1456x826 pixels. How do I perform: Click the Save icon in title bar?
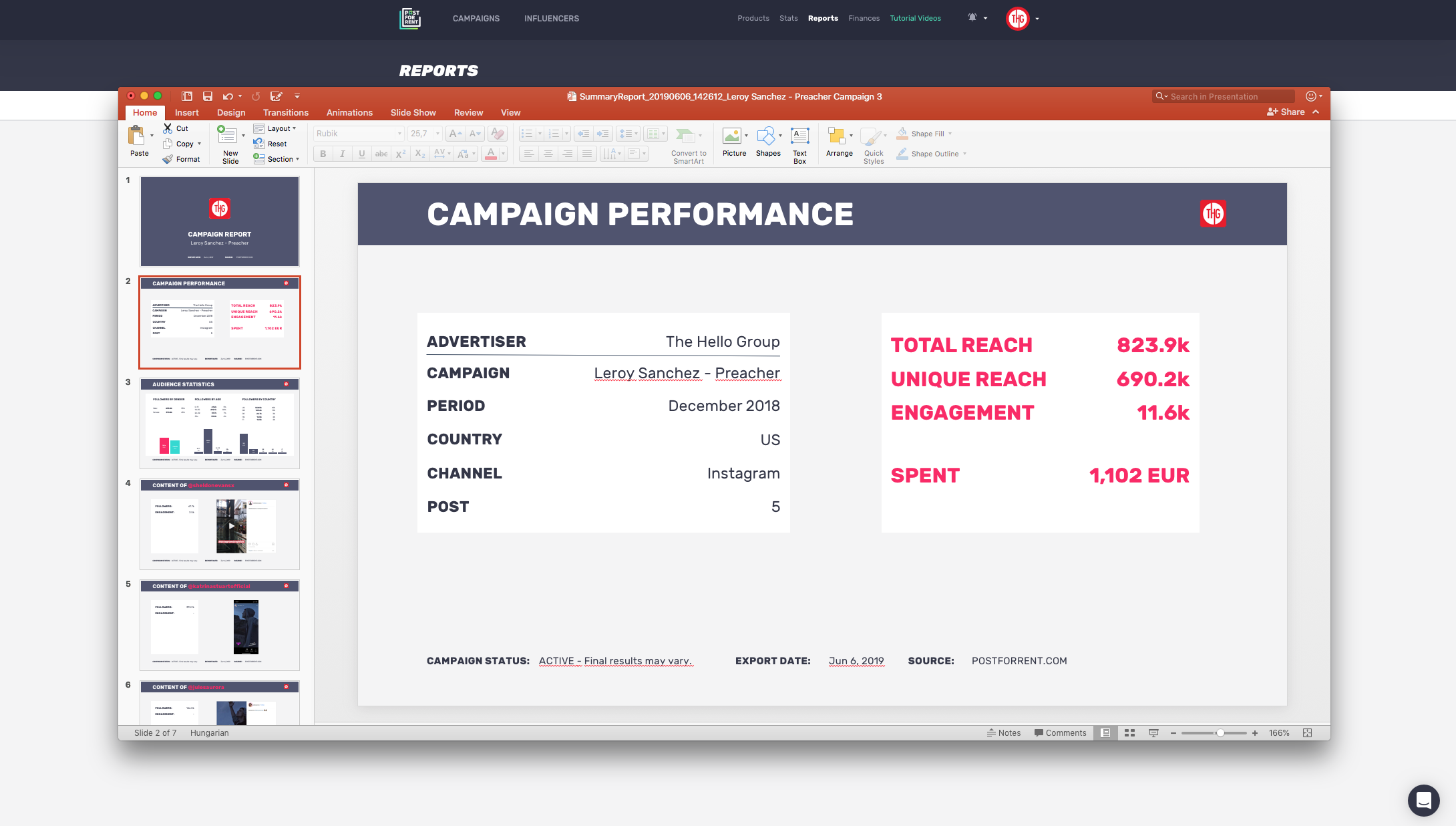pyautogui.click(x=208, y=96)
